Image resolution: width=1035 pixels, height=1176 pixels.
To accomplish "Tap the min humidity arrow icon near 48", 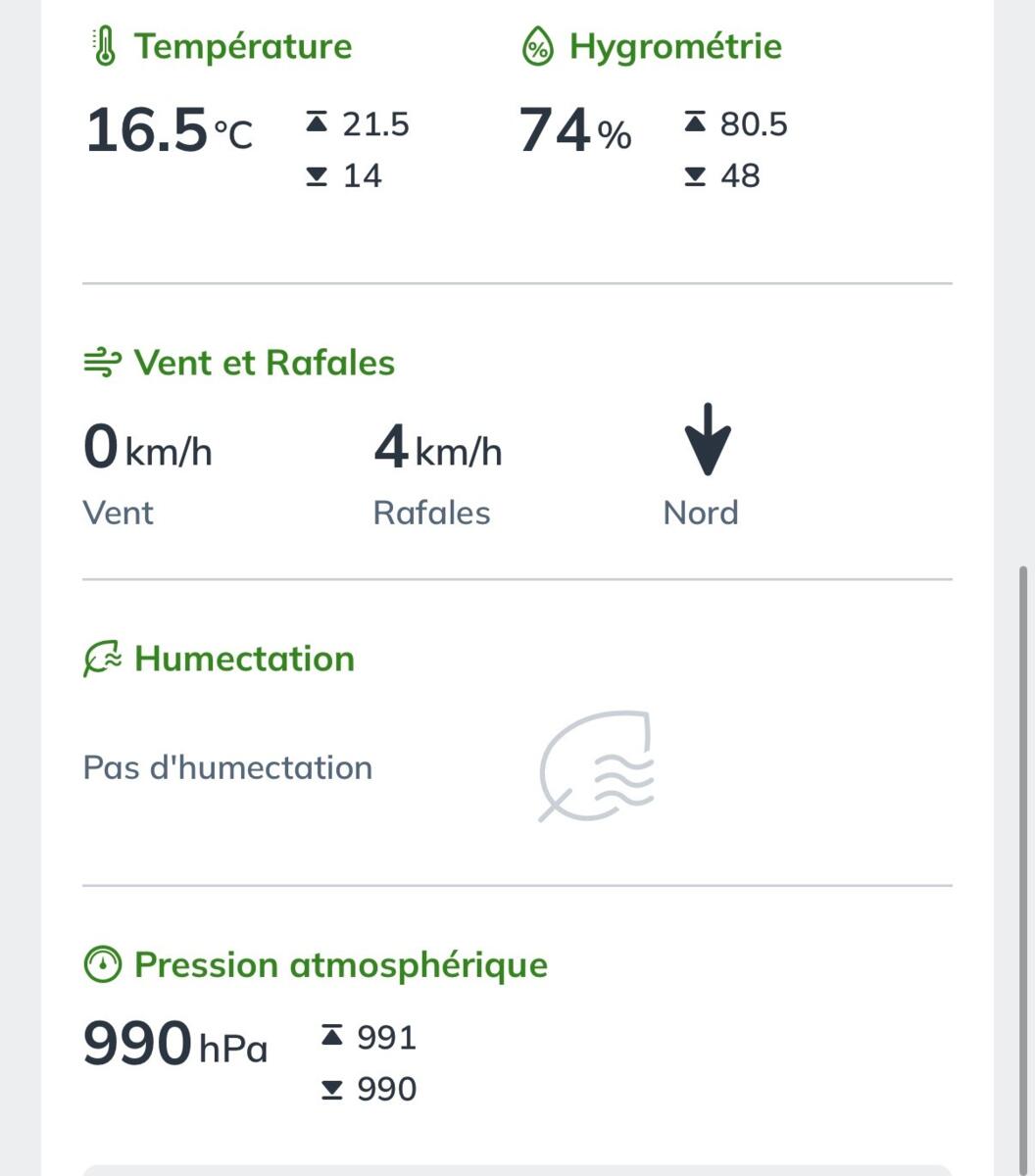I will 694,176.
